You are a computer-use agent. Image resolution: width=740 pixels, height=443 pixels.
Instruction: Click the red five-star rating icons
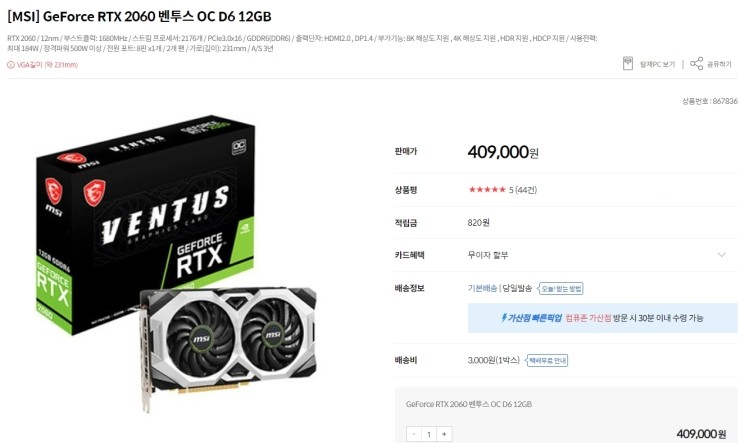[x=487, y=190]
